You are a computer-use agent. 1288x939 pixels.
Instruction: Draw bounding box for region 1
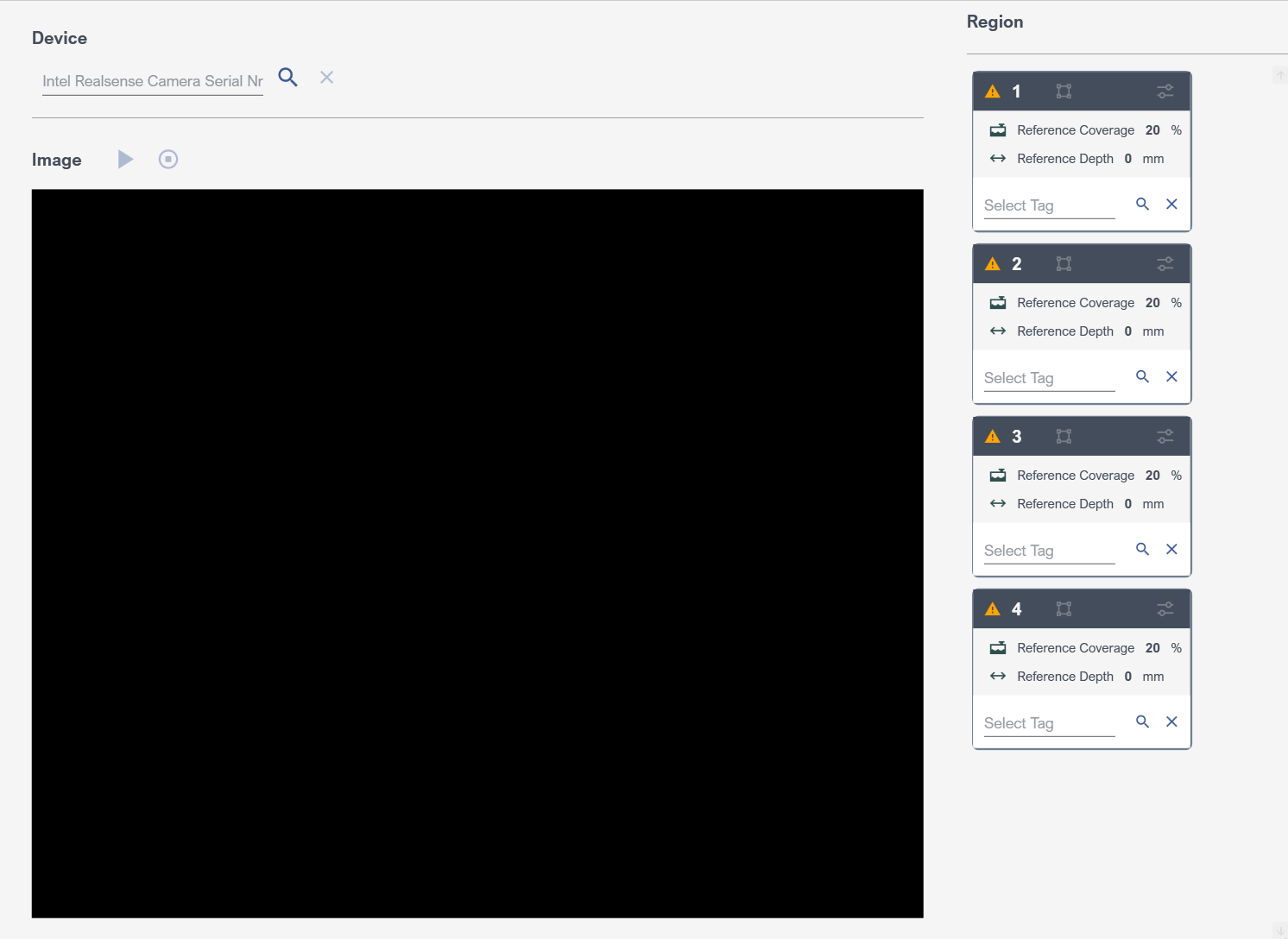(1064, 91)
